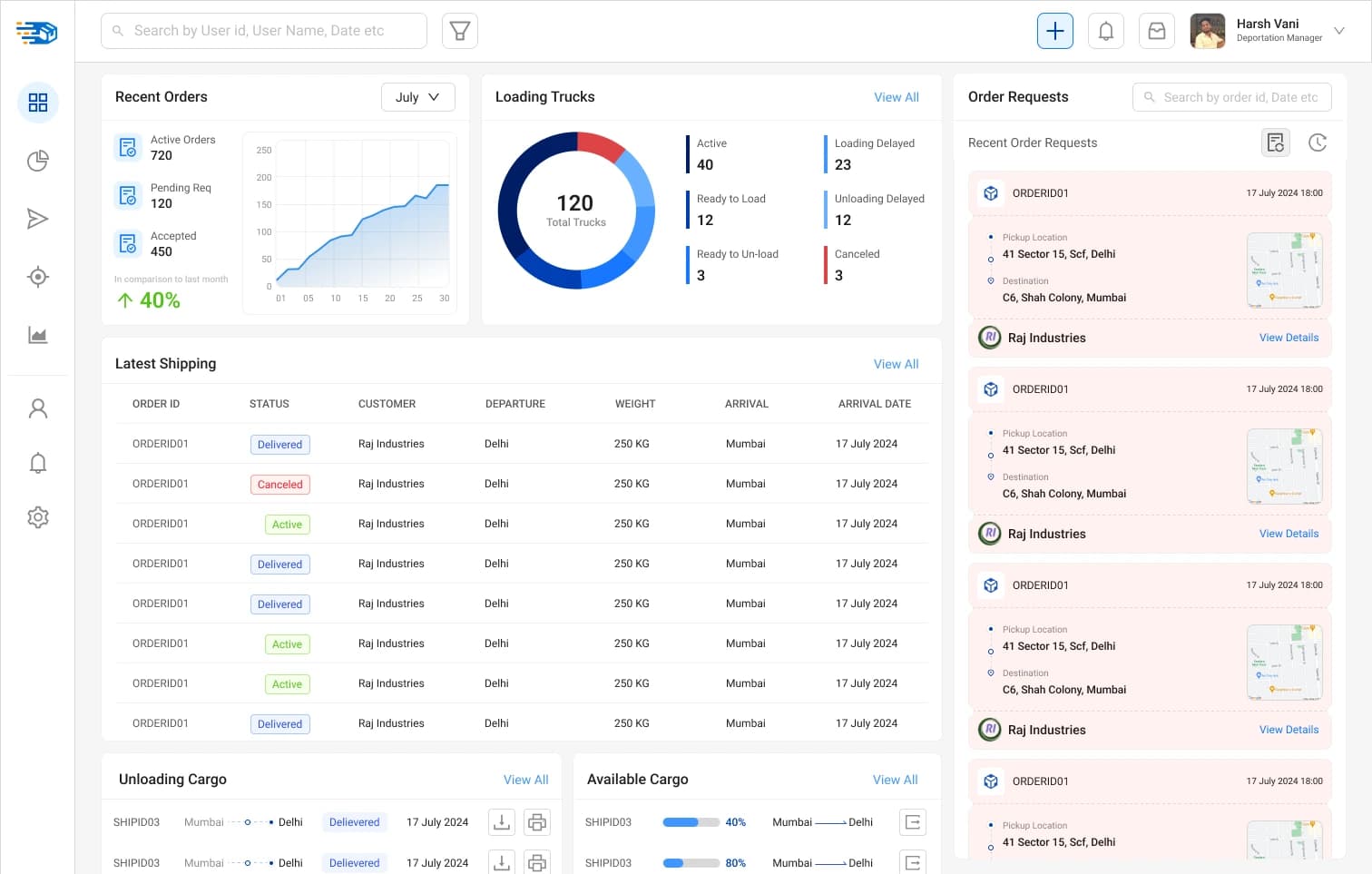
Task: Open the dashboard grid icon in sidebar
Action: pos(37,103)
